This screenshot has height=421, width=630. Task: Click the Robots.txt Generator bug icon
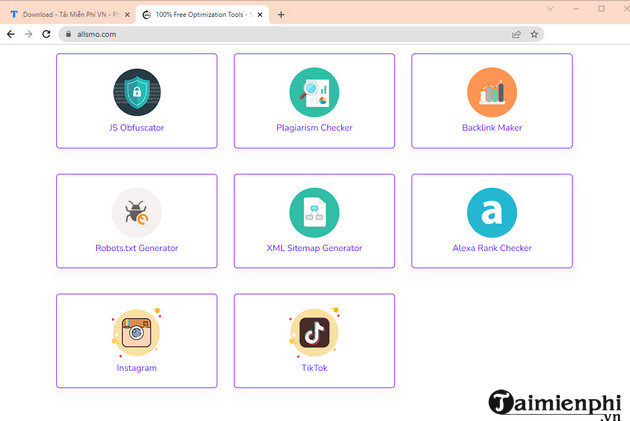(137, 212)
